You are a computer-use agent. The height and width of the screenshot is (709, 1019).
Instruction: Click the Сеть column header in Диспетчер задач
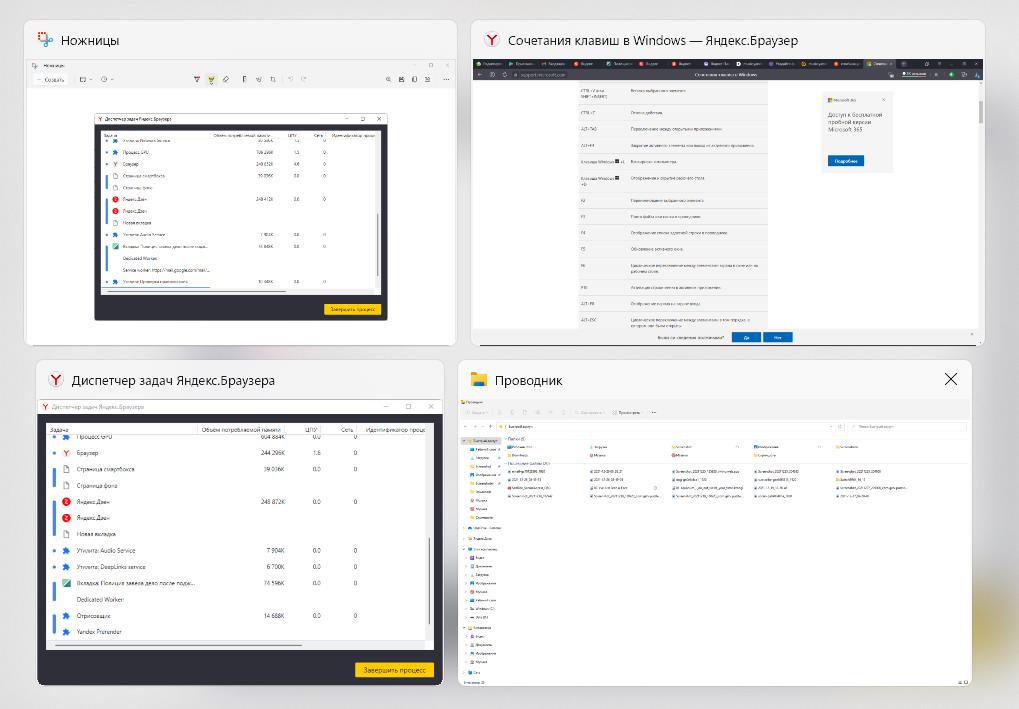pos(347,430)
